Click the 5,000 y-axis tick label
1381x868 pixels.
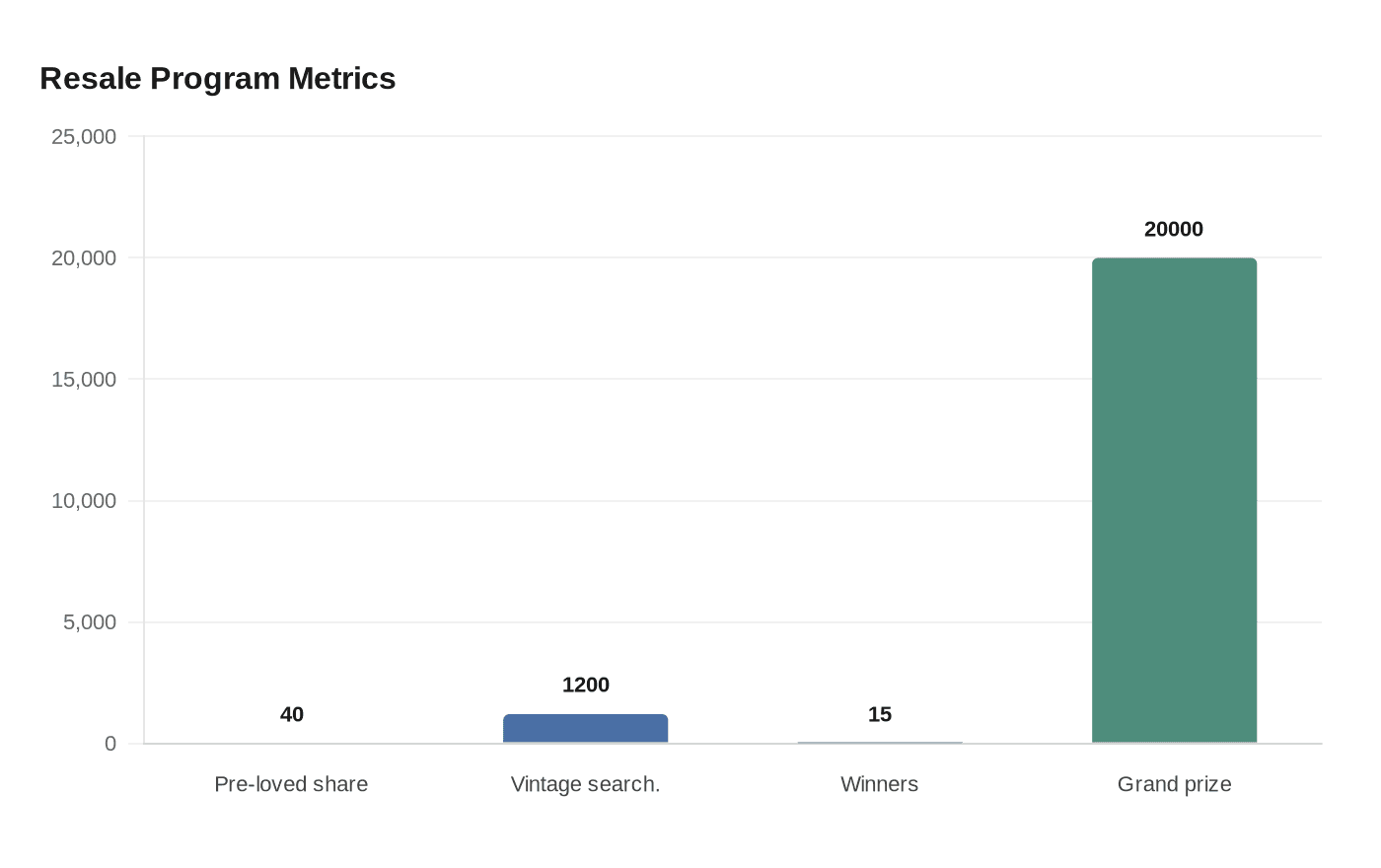click(90, 621)
